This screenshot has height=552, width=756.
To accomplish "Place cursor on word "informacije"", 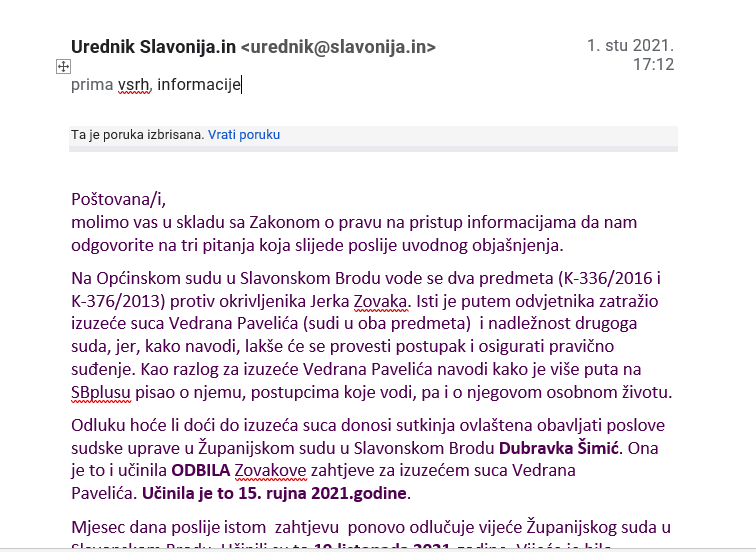I will point(199,85).
